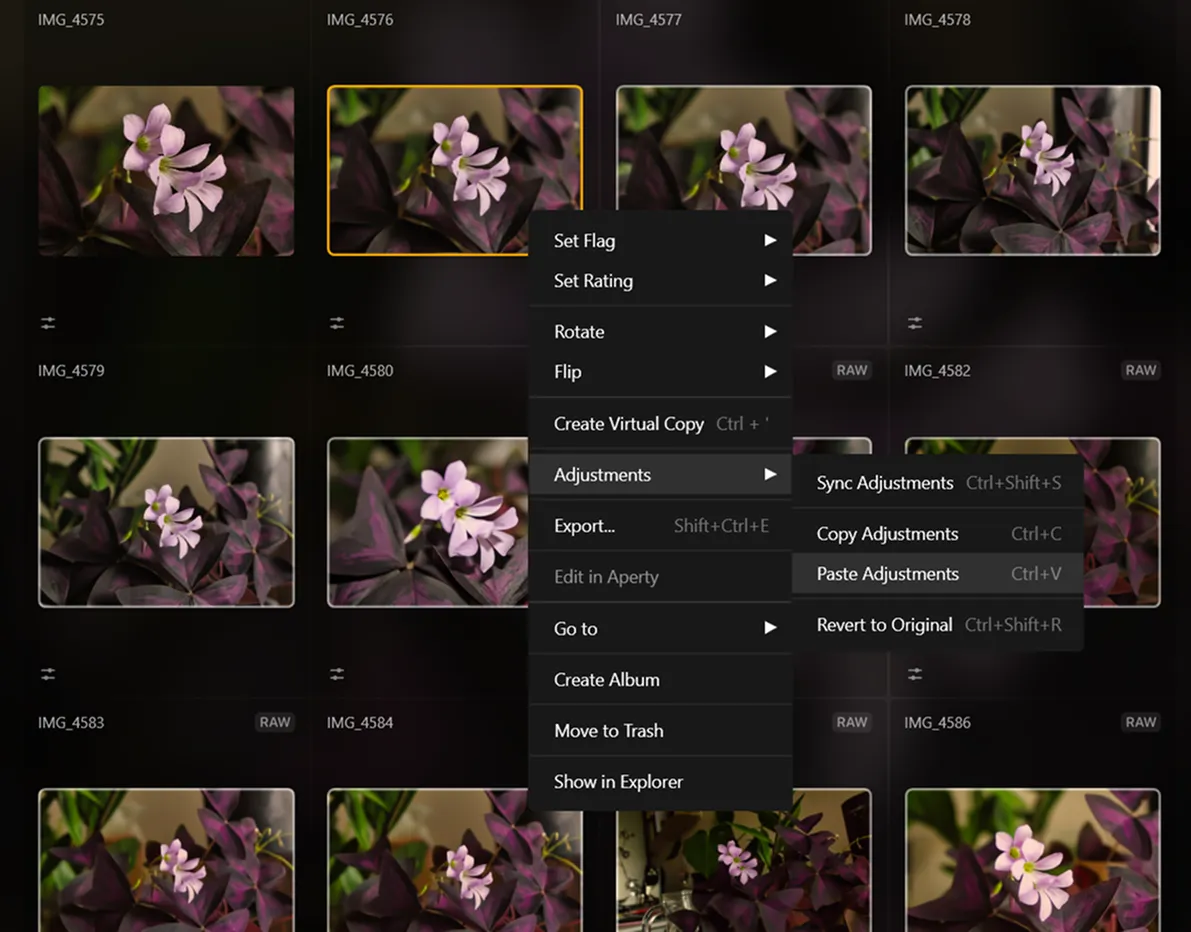Click RAW badge beside IMG_4583
This screenshot has height=932, width=1191.
pyautogui.click(x=274, y=722)
